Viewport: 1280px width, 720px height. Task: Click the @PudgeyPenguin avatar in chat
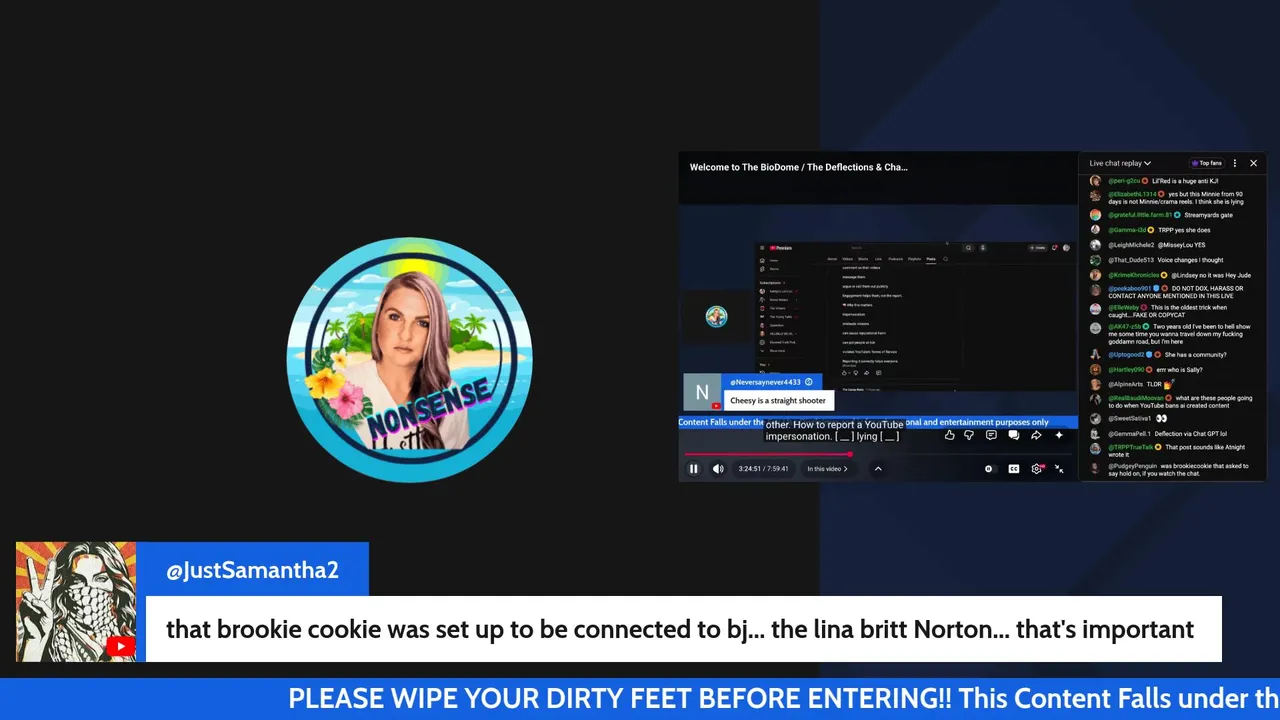pos(1095,467)
